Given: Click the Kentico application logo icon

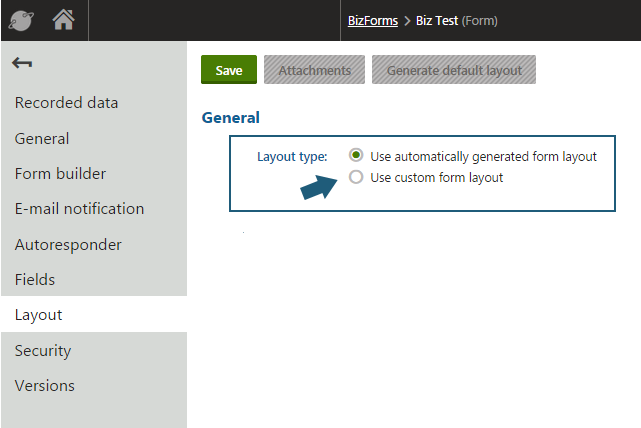Looking at the screenshot, I should tap(21, 19).
